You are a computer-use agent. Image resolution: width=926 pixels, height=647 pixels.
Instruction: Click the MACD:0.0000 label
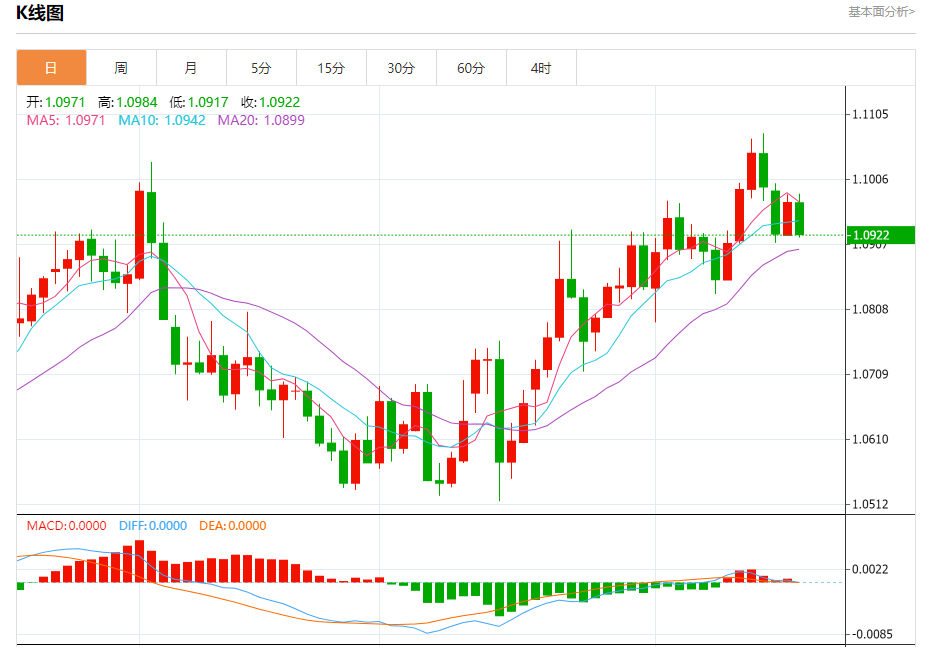point(66,525)
